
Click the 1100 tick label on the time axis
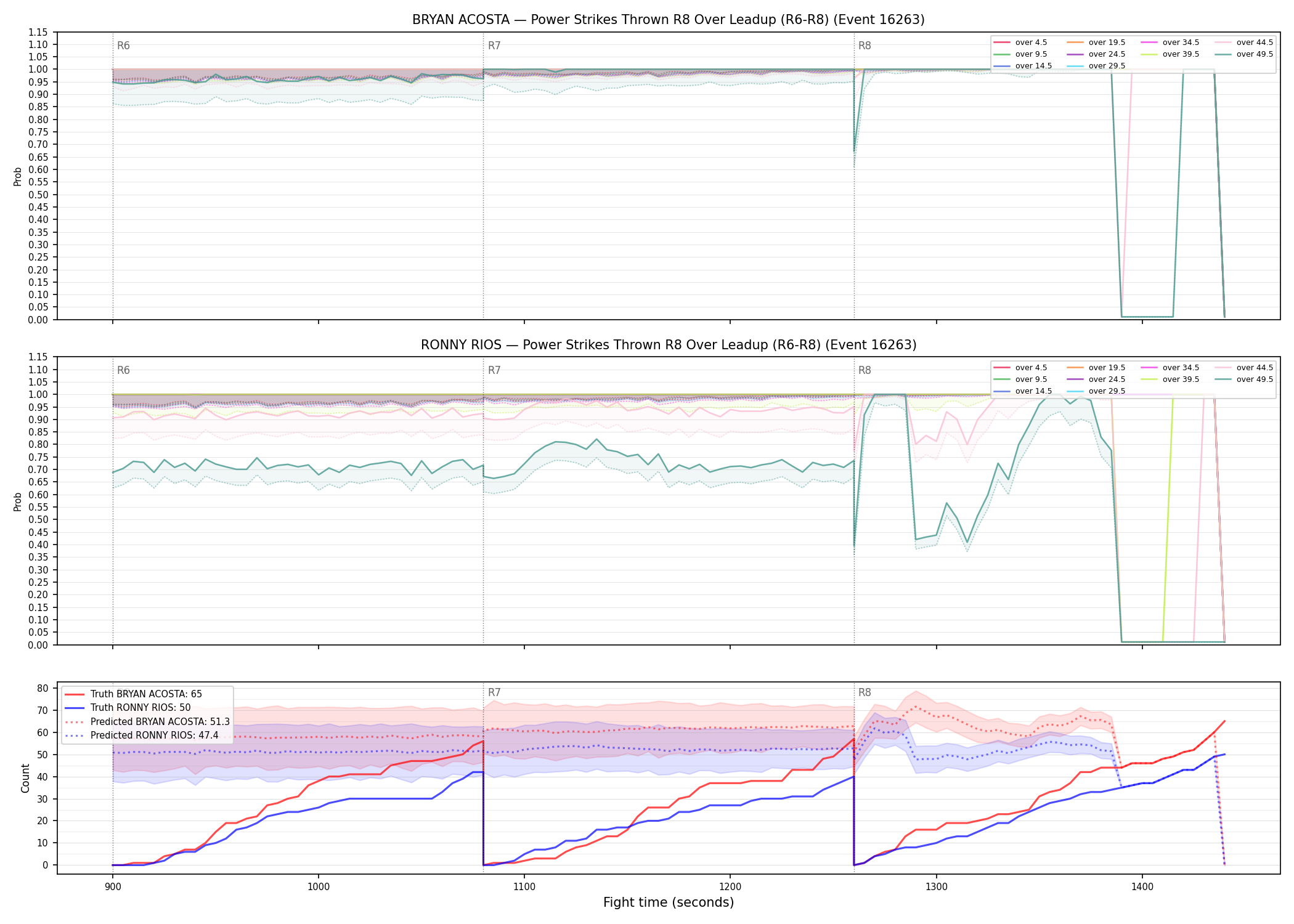(x=524, y=886)
